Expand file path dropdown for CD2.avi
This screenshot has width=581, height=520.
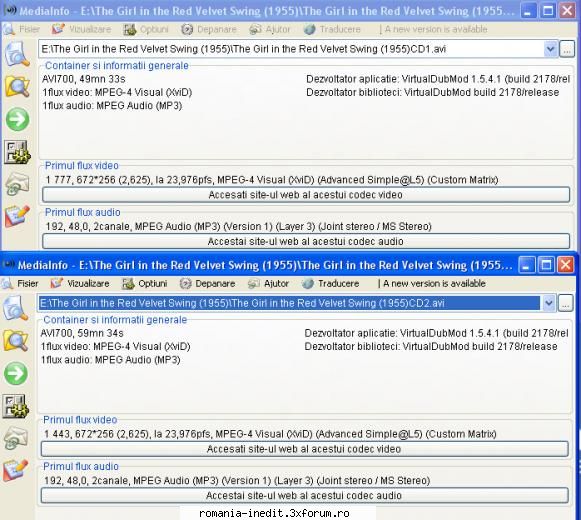click(x=549, y=304)
